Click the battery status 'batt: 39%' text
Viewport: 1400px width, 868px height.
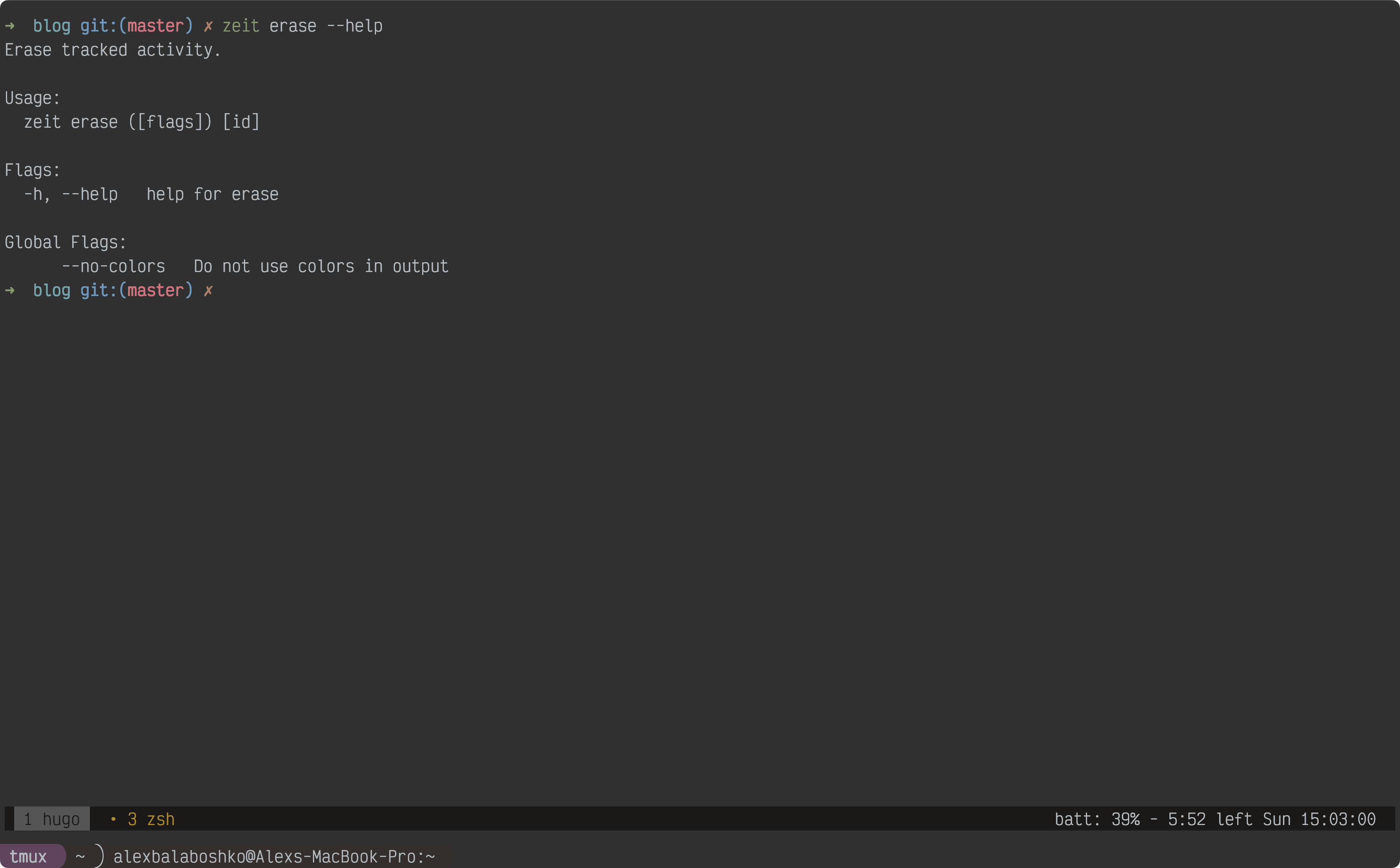1097,819
